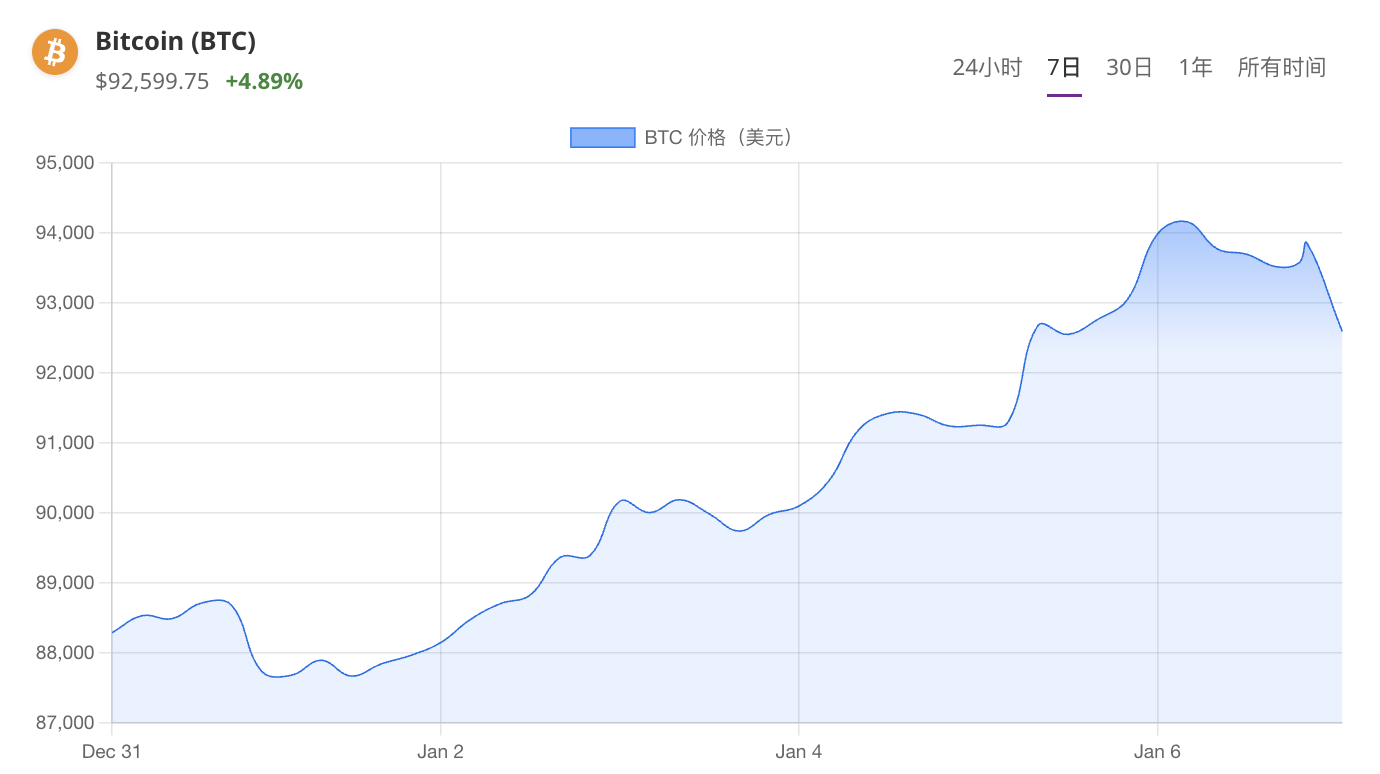Click the 95,000 y-axis label
Viewport: 1380px width, 774px height.
coord(65,163)
